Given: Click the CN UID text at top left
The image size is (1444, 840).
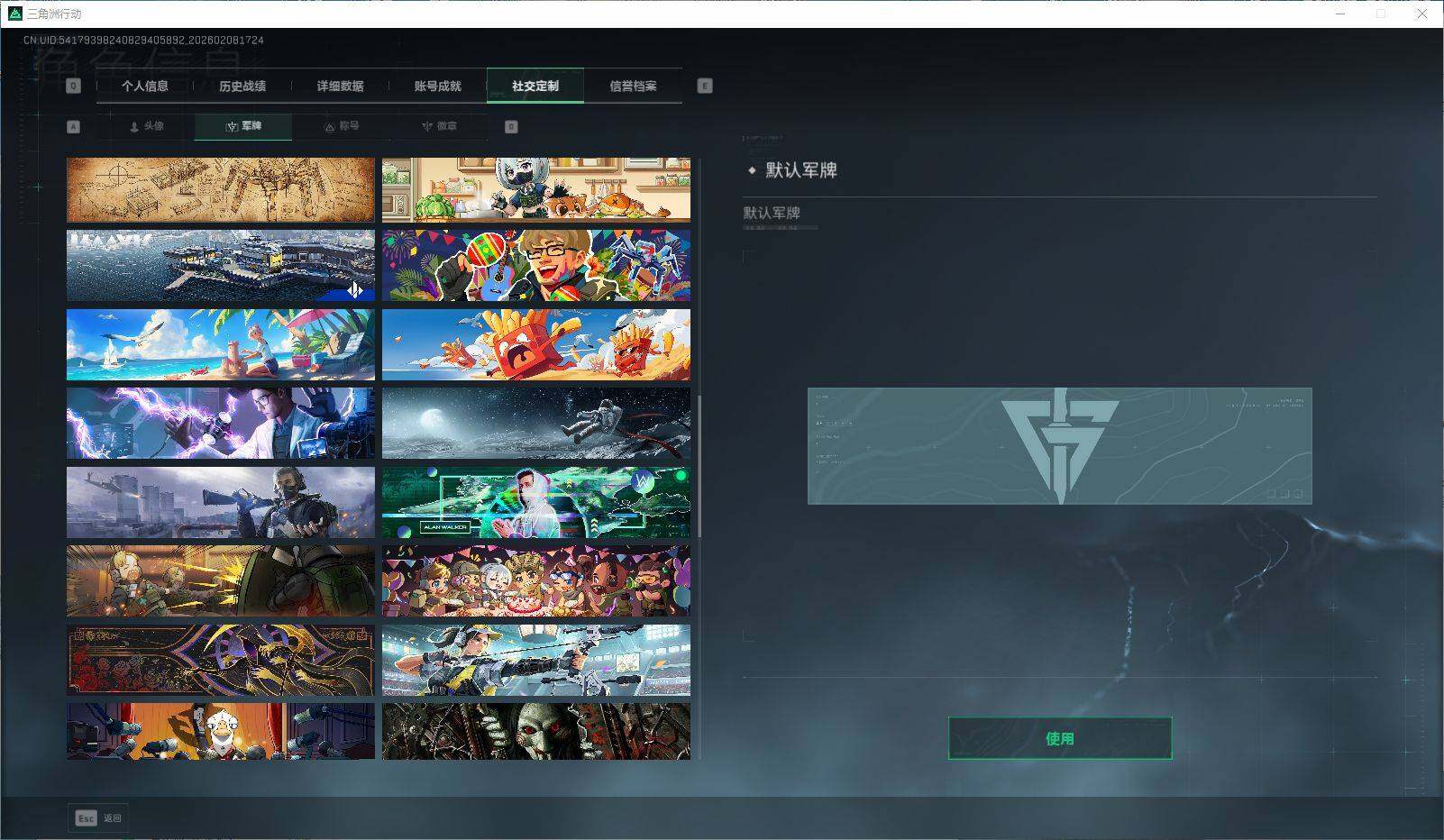Looking at the screenshot, I should 143,41.
